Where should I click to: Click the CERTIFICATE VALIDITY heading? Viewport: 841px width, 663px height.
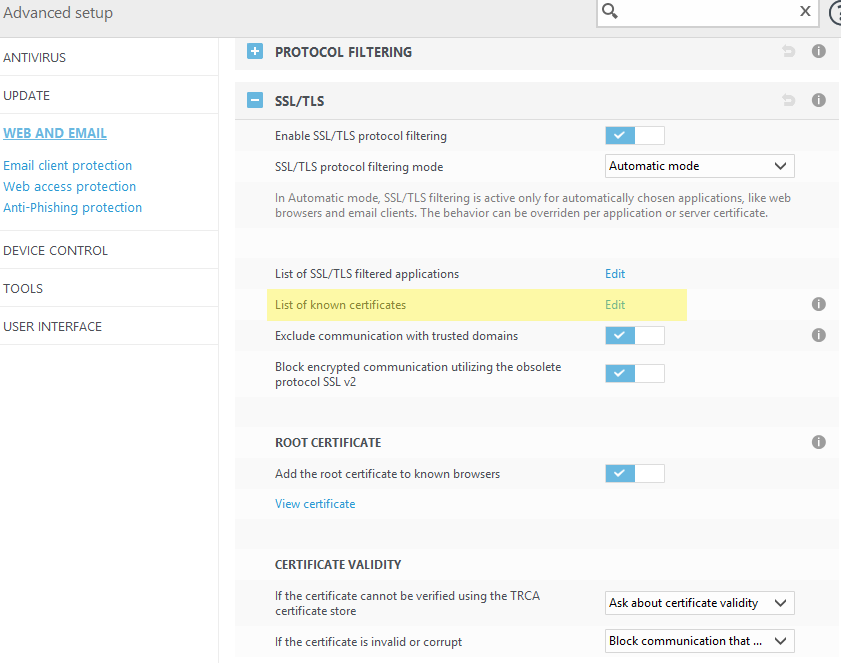tap(338, 564)
